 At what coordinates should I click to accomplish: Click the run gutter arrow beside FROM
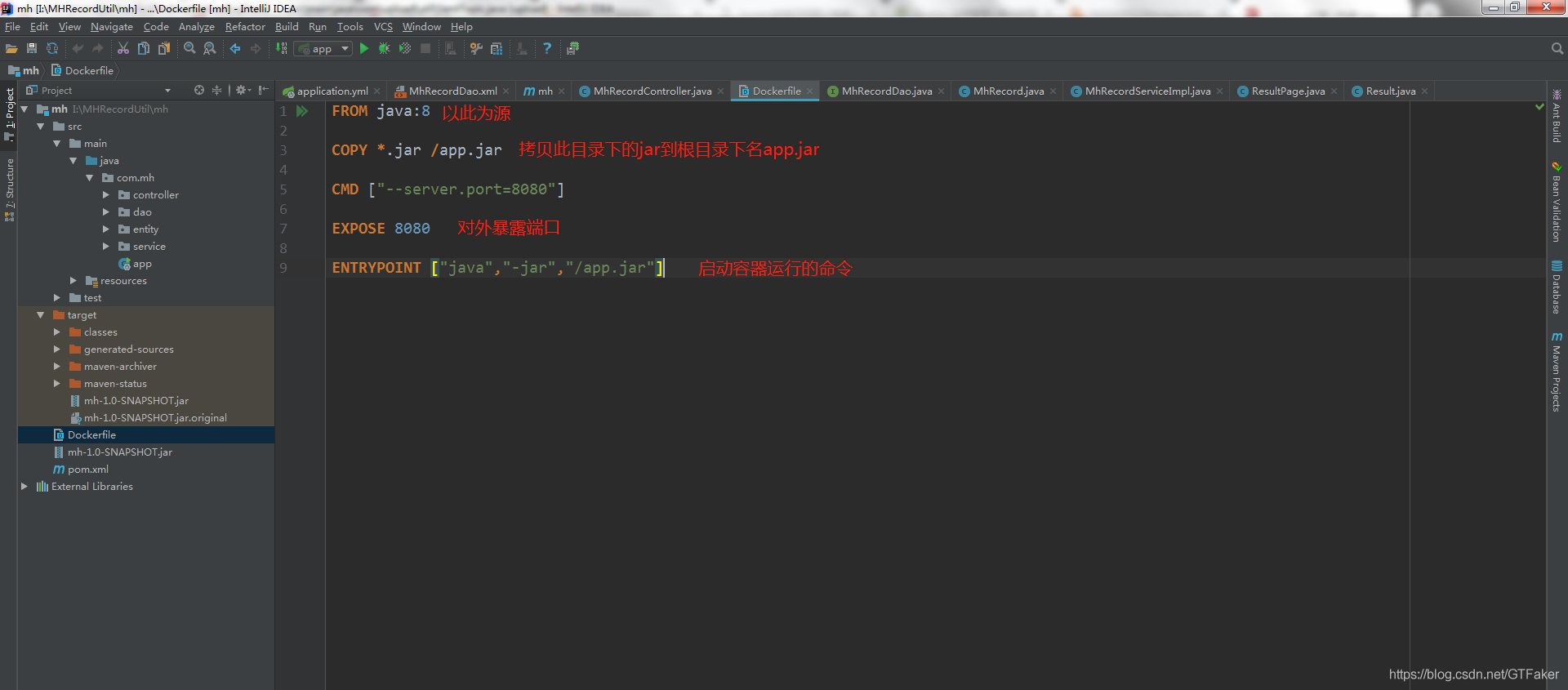[302, 111]
